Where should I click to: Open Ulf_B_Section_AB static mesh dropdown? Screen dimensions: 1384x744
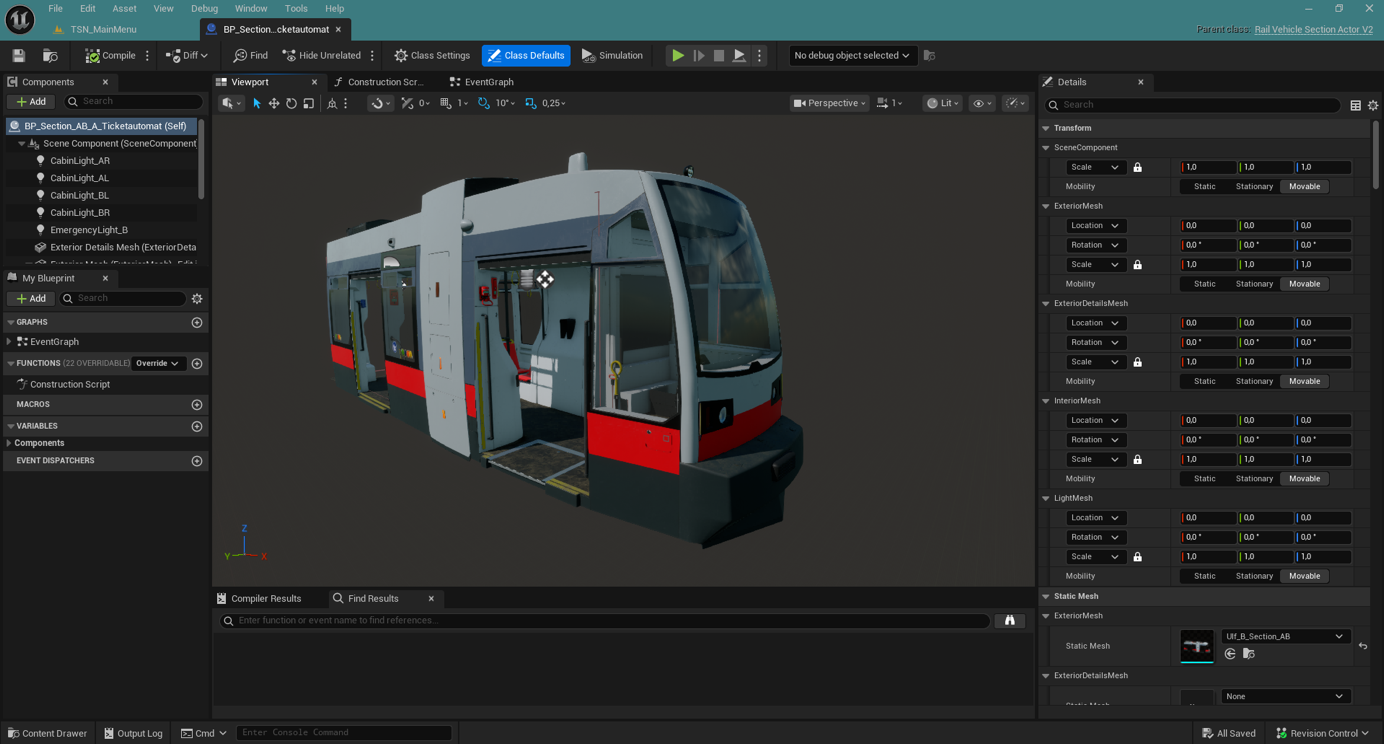point(1285,636)
